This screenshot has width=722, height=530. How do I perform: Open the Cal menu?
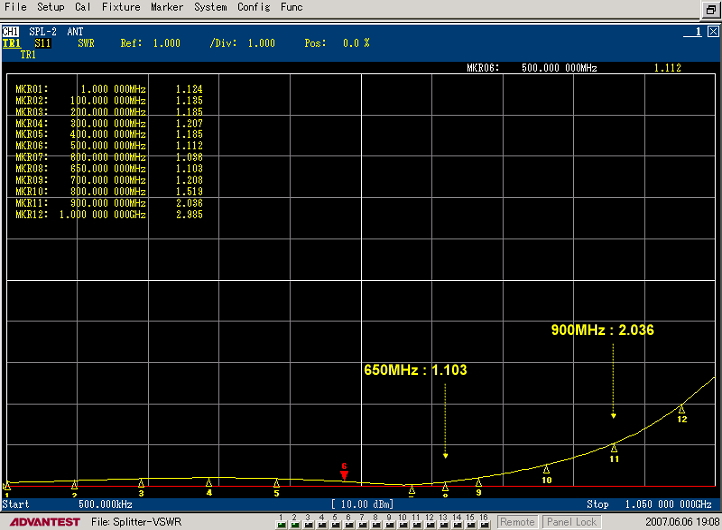click(x=83, y=7)
